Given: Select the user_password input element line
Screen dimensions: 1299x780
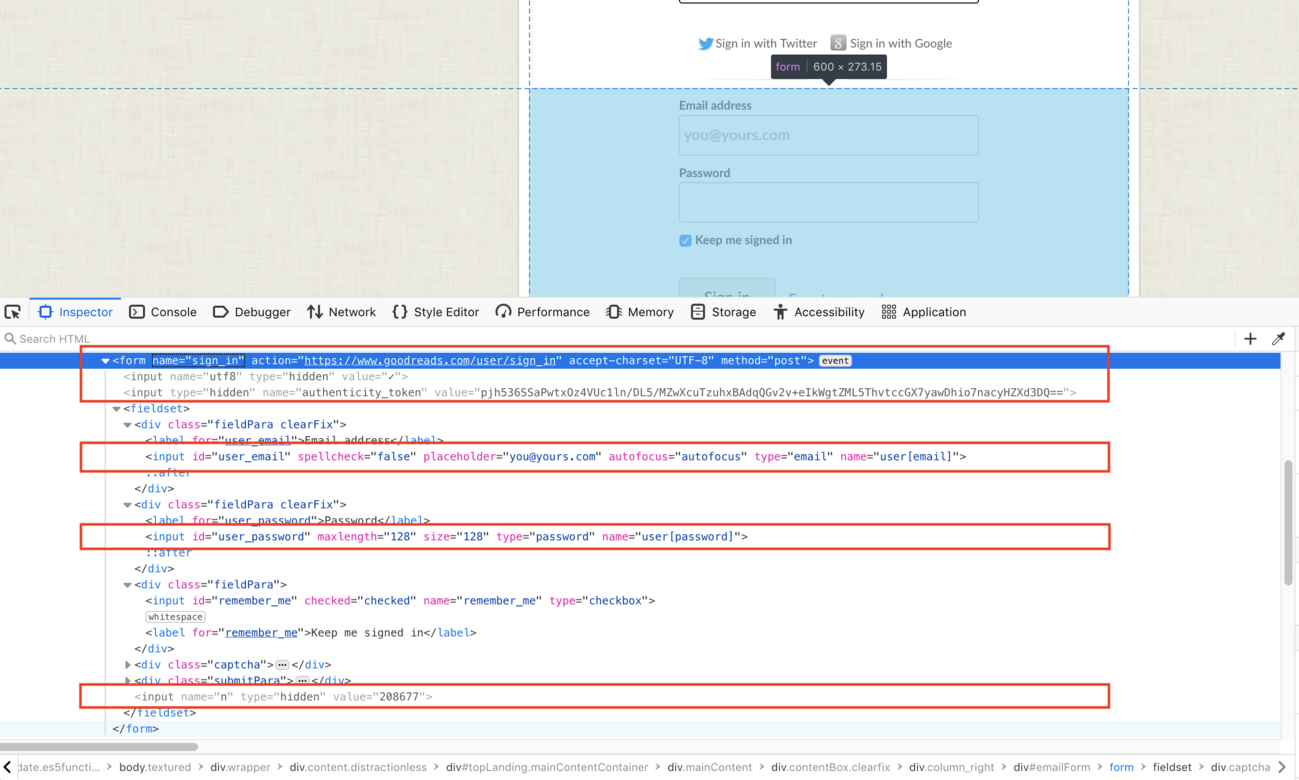Looking at the screenshot, I should (x=447, y=537).
